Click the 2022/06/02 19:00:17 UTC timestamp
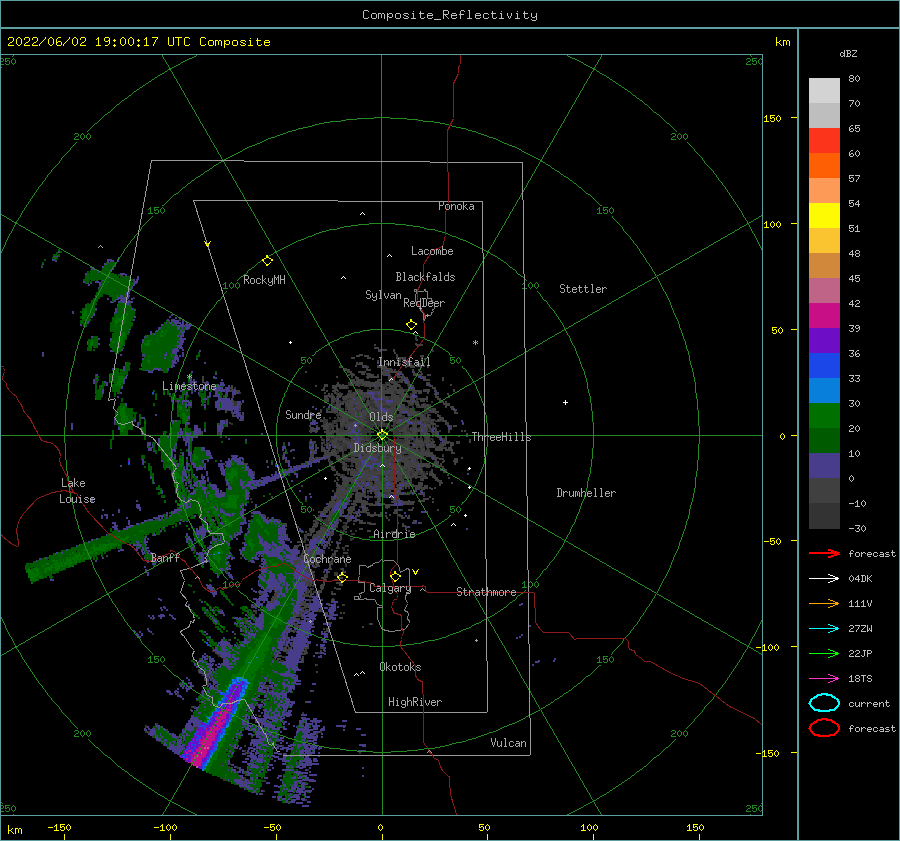This screenshot has height=841, width=900. (138, 42)
